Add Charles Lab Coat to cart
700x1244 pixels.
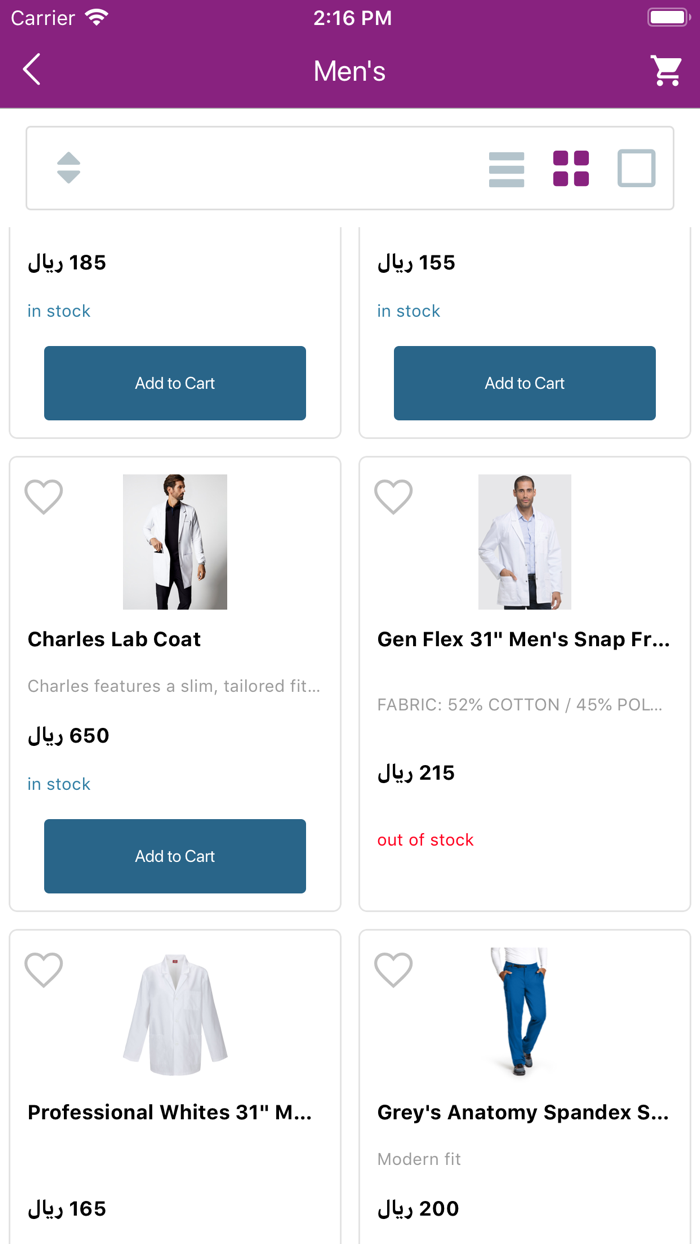click(175, 856)
